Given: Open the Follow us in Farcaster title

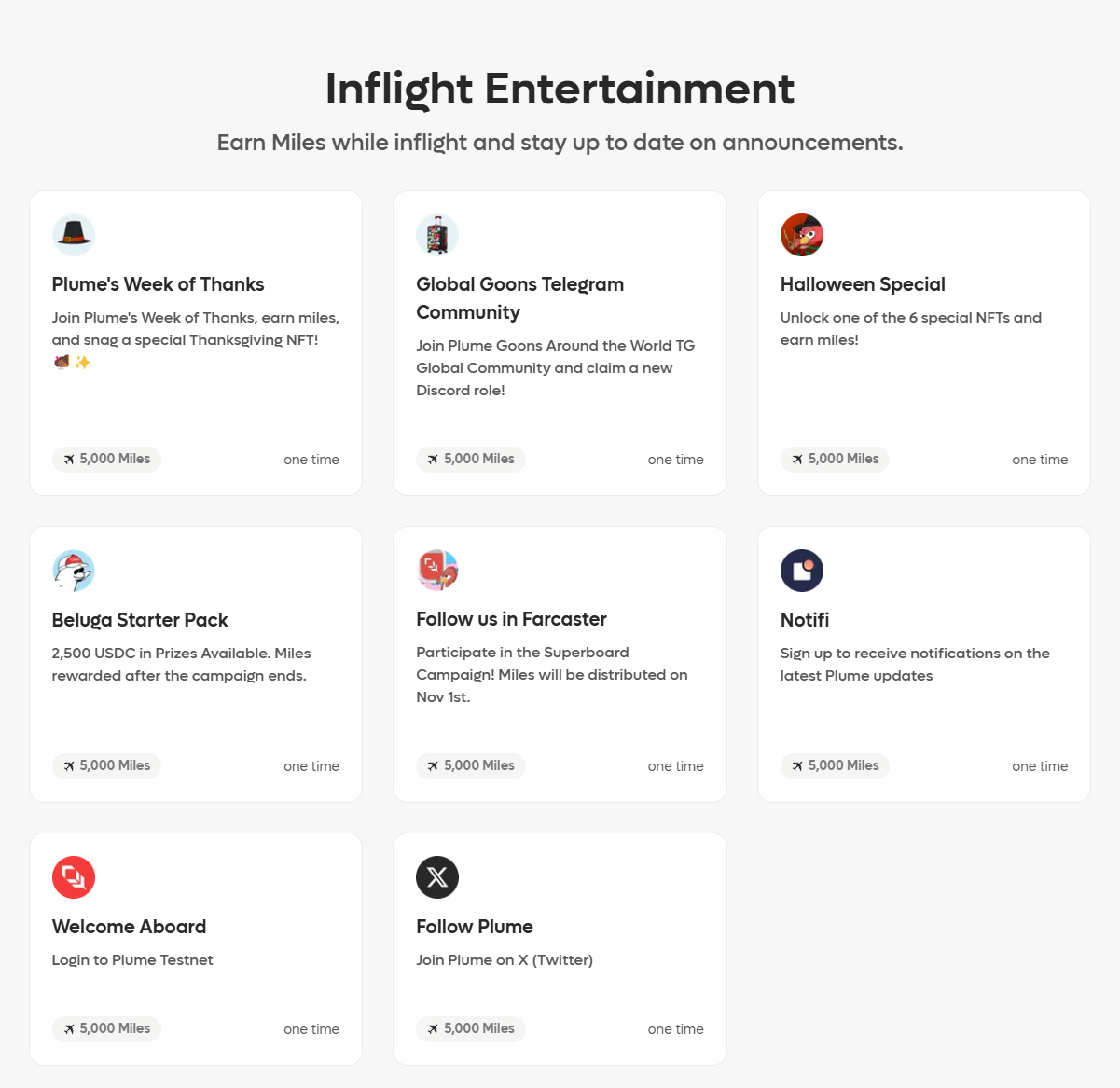Looking at the screenshot, I should point(511,619).
